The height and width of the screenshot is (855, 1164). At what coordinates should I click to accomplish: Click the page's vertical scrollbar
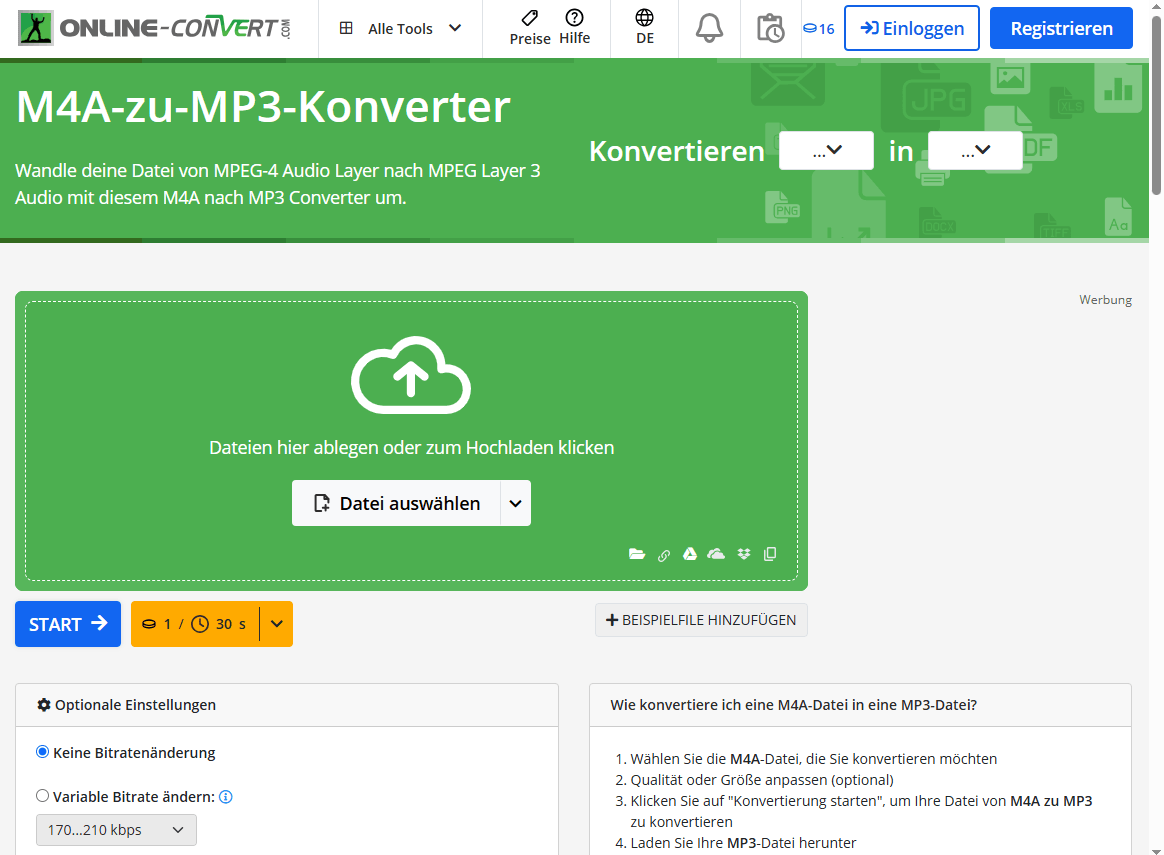[x=1156, y=100]
